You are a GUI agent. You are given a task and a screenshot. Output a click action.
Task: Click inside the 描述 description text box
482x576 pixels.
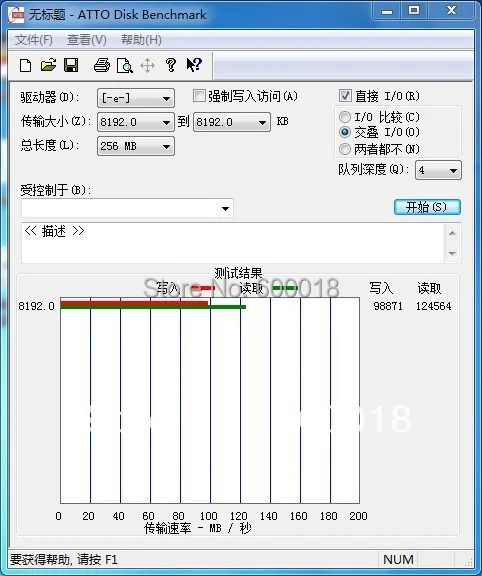pos(233,242)
